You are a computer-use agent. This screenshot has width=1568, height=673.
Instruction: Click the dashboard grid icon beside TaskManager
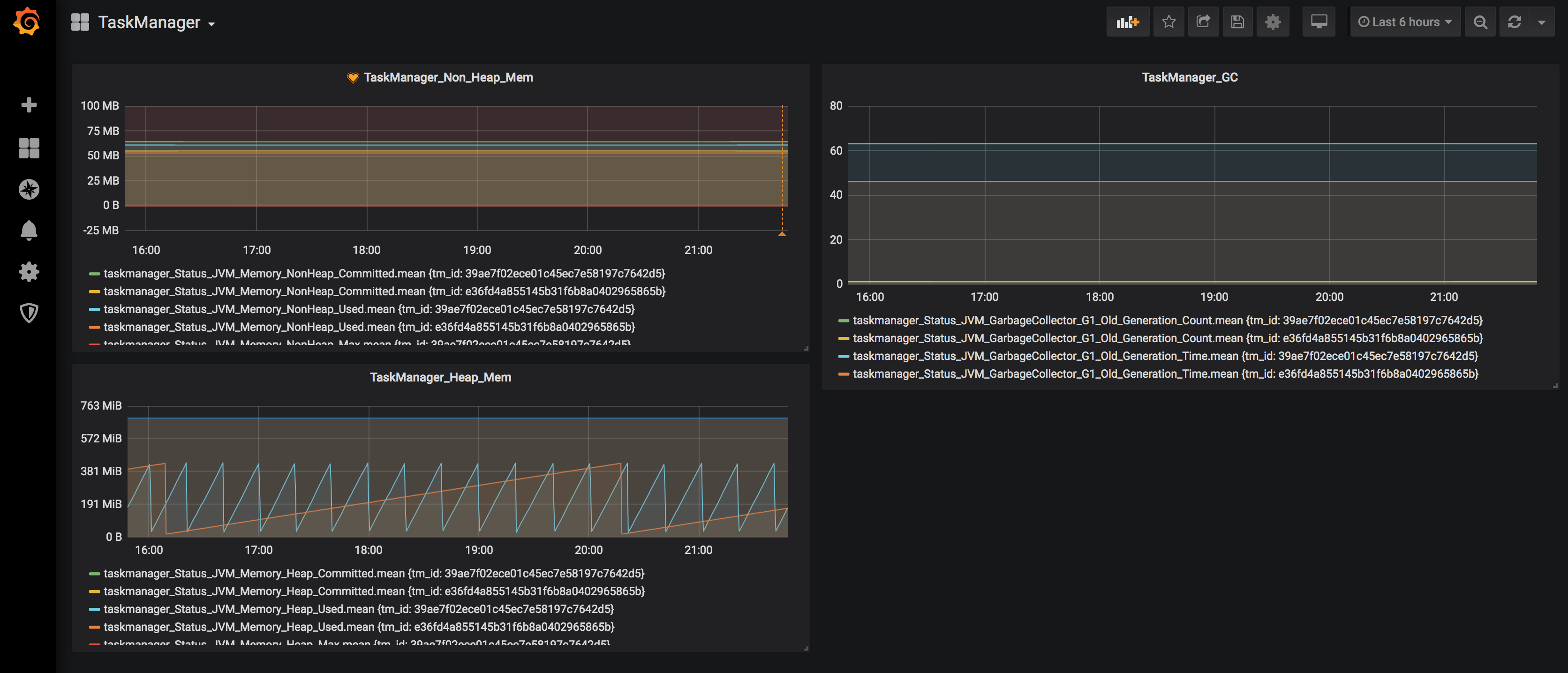[80, 22]
